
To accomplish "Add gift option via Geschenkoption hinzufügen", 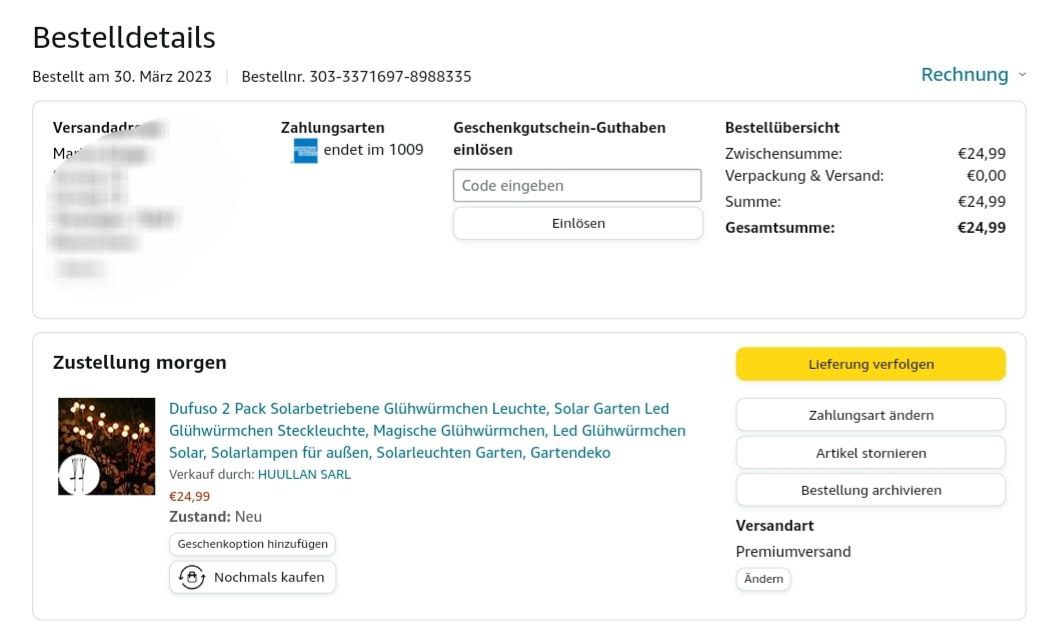I will coord(252,544).
